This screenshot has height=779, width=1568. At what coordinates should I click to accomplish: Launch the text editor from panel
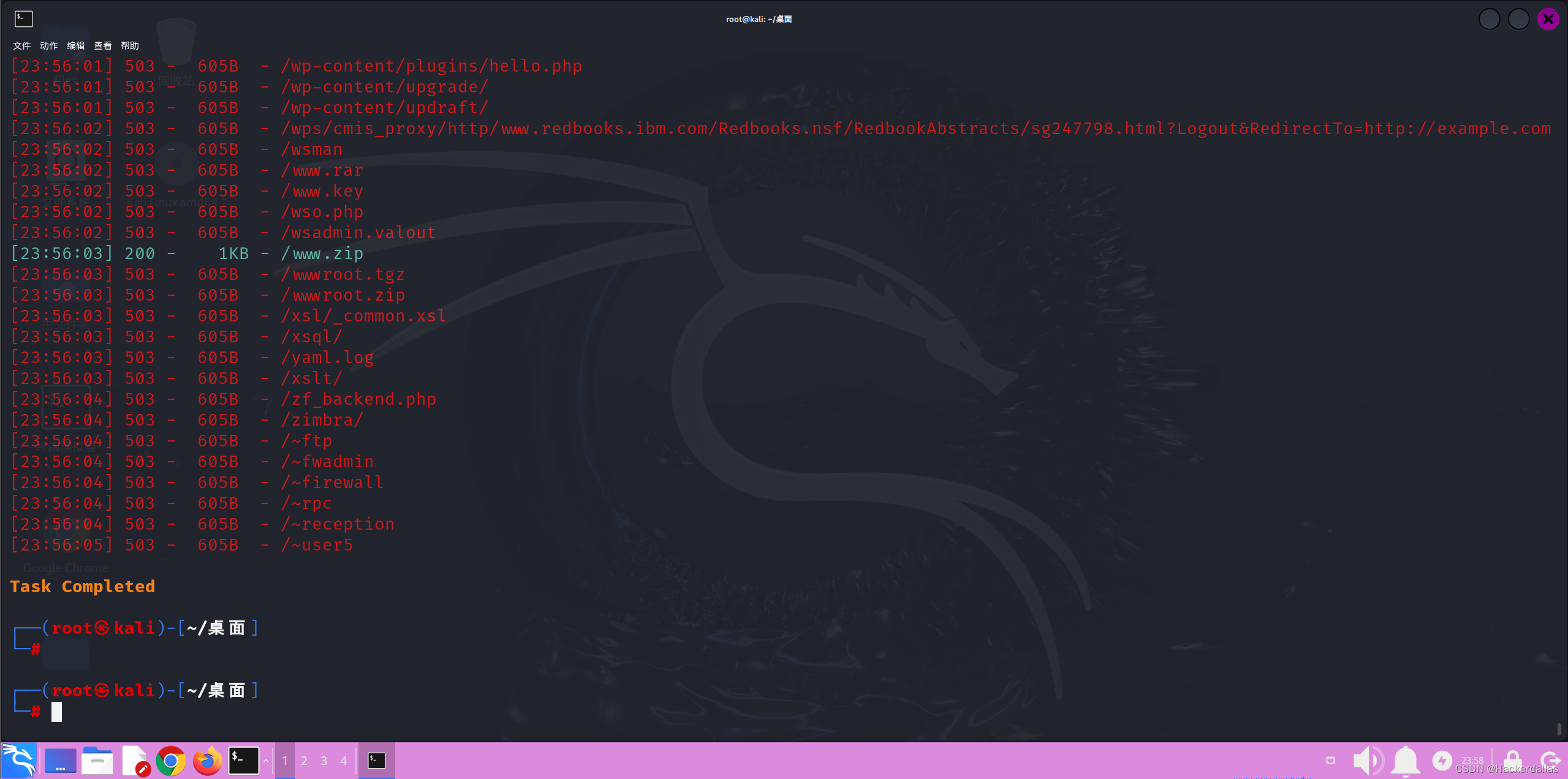(x=135, y=761)
